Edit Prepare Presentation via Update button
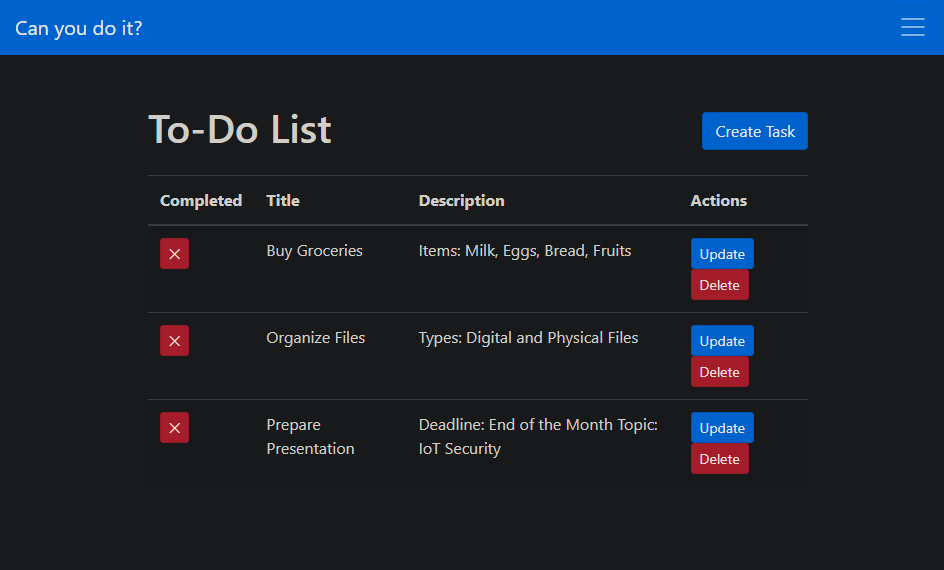The height and width of the screenshot is (570, 944). click(x=721, y=428)
